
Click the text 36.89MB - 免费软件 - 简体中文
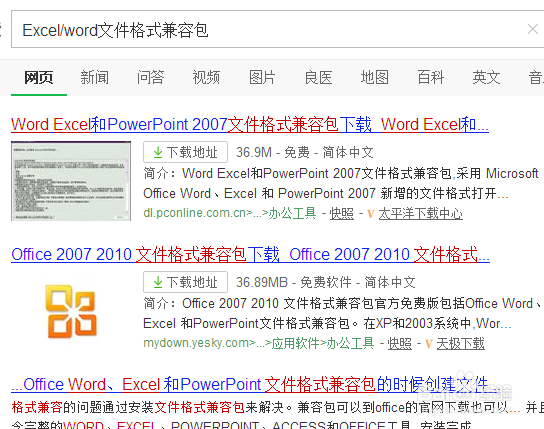pos(325,282)
